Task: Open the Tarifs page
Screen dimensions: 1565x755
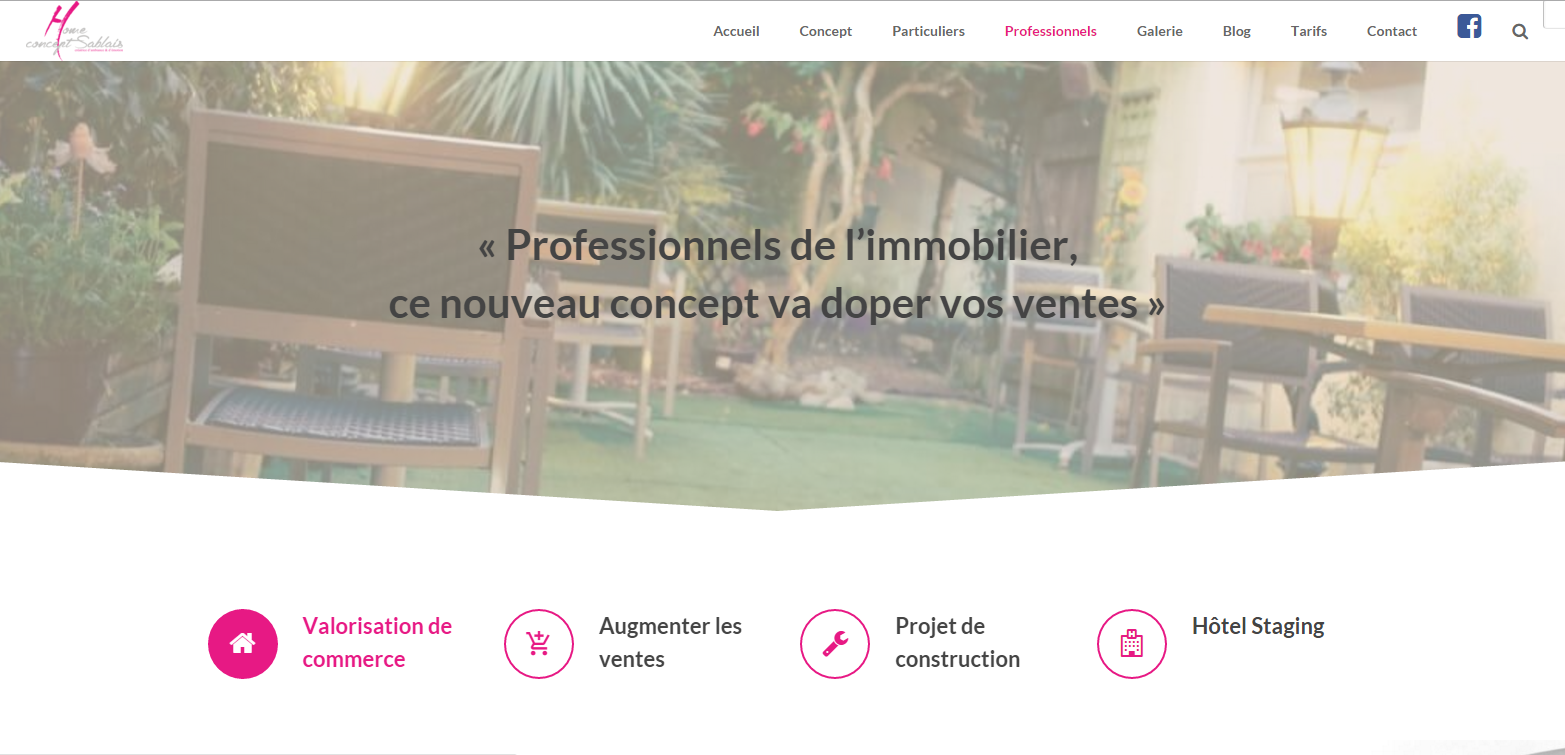Action: (1309, 31)
